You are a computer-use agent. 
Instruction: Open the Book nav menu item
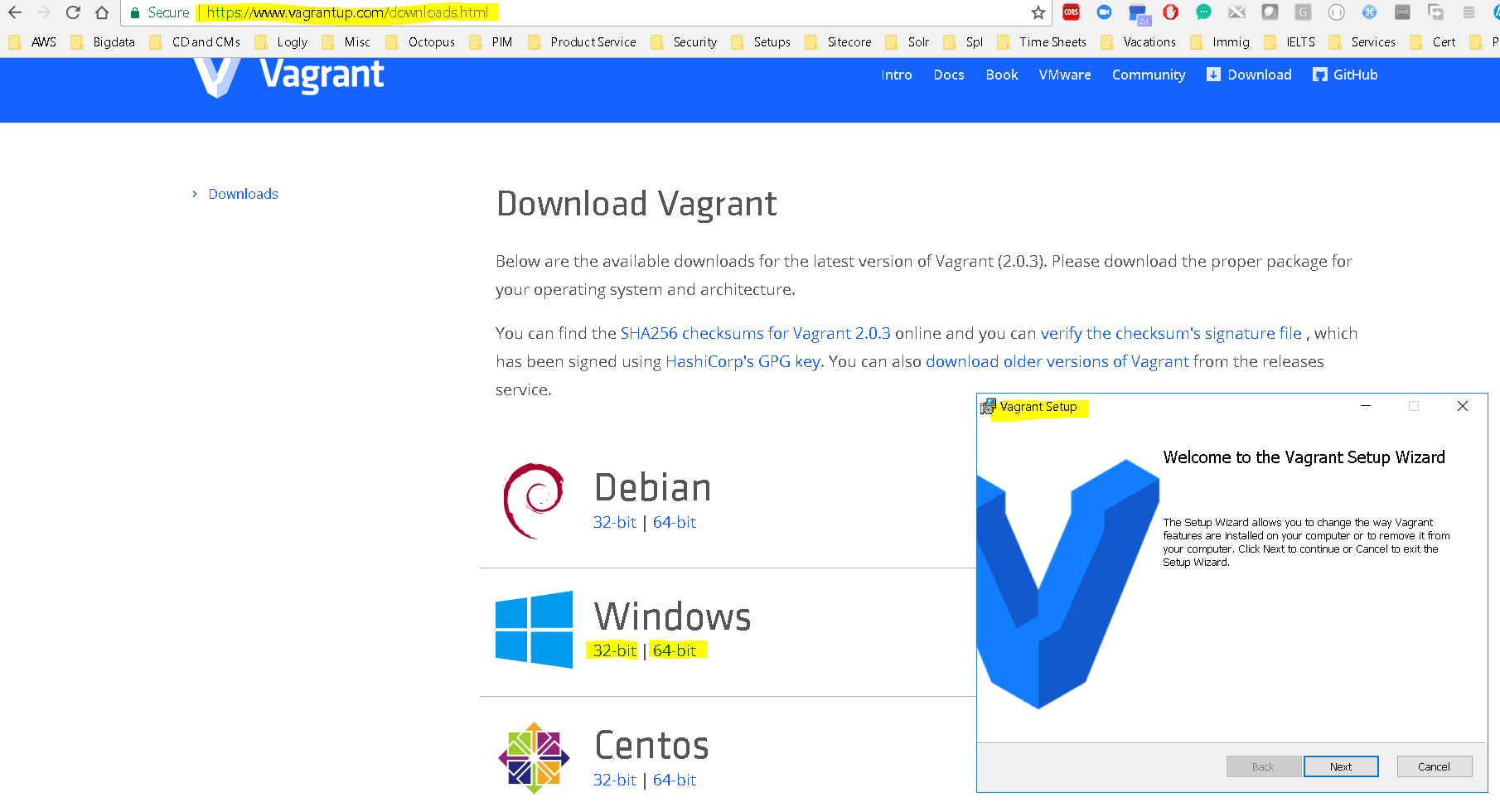[1002, 75]
